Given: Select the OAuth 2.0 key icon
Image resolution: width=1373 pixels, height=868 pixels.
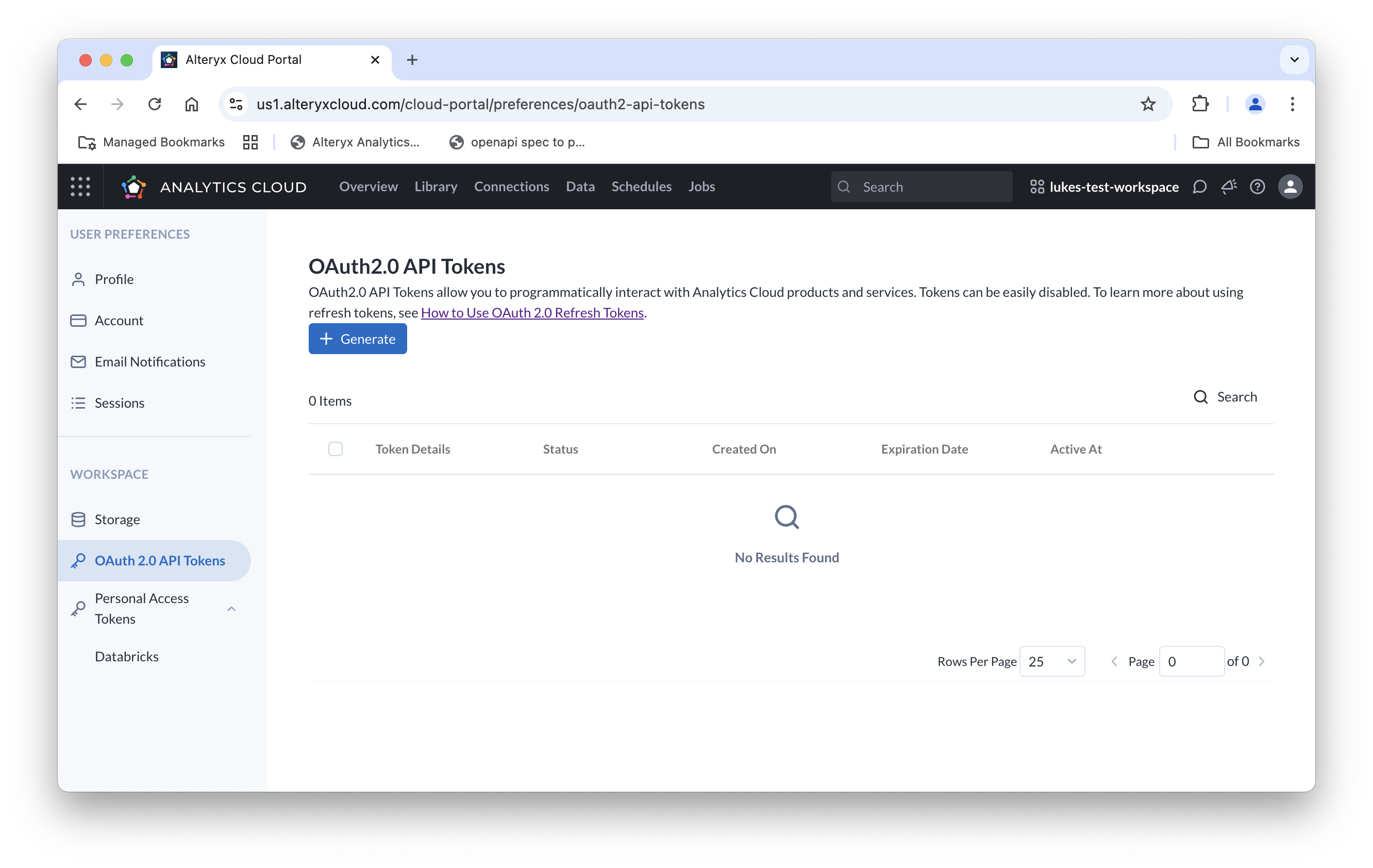Looking at the screenshot, I should pyautogui.click(x=78, y=560).
